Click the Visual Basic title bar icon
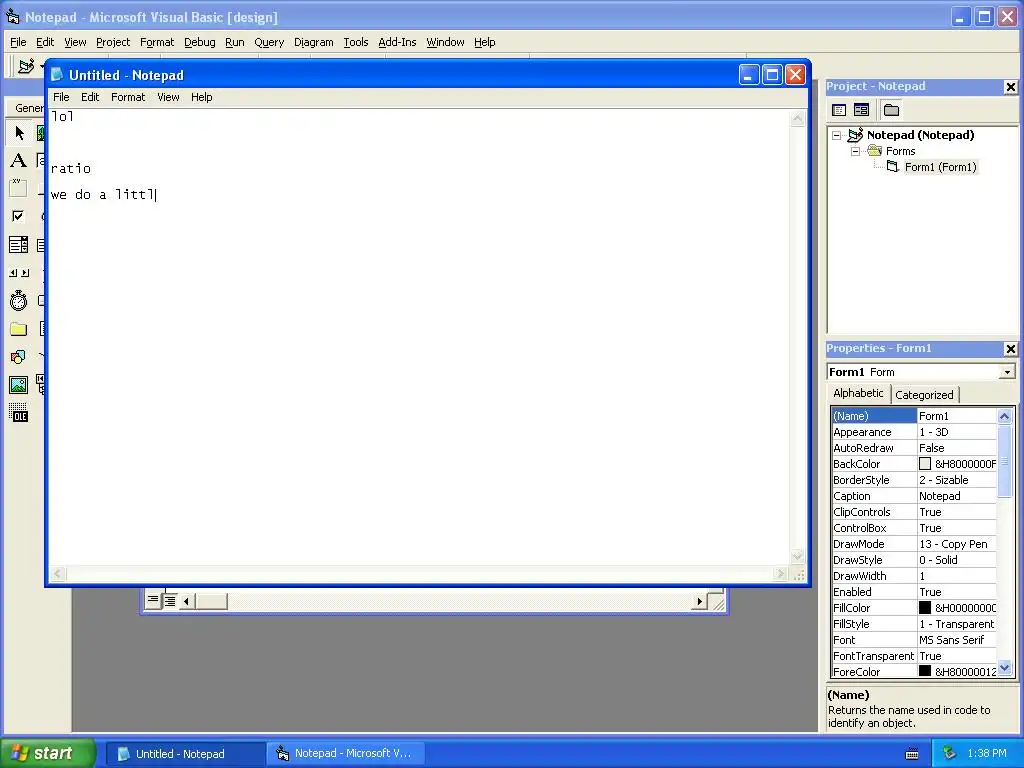Image resolution: width=1024 pixels, height=768 pixels. [12, 17]
